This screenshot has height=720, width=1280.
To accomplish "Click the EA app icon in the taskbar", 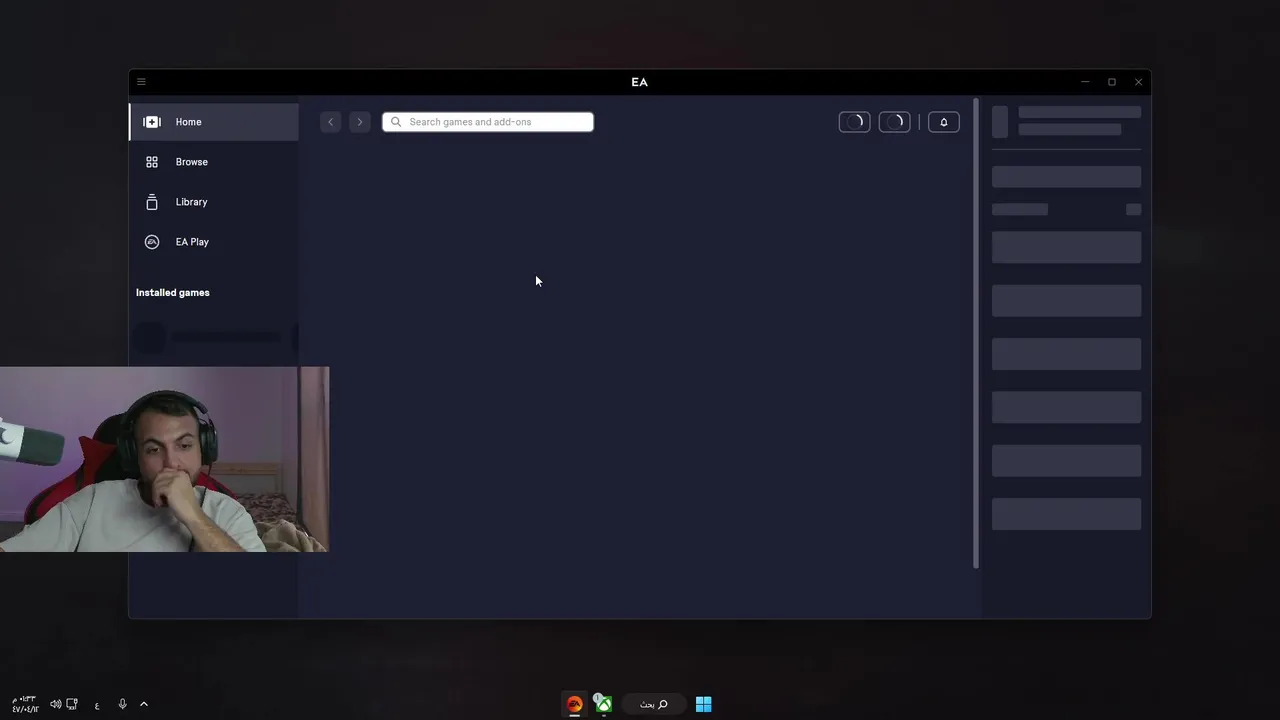I will pyautogui.click(x=574, y=704).
